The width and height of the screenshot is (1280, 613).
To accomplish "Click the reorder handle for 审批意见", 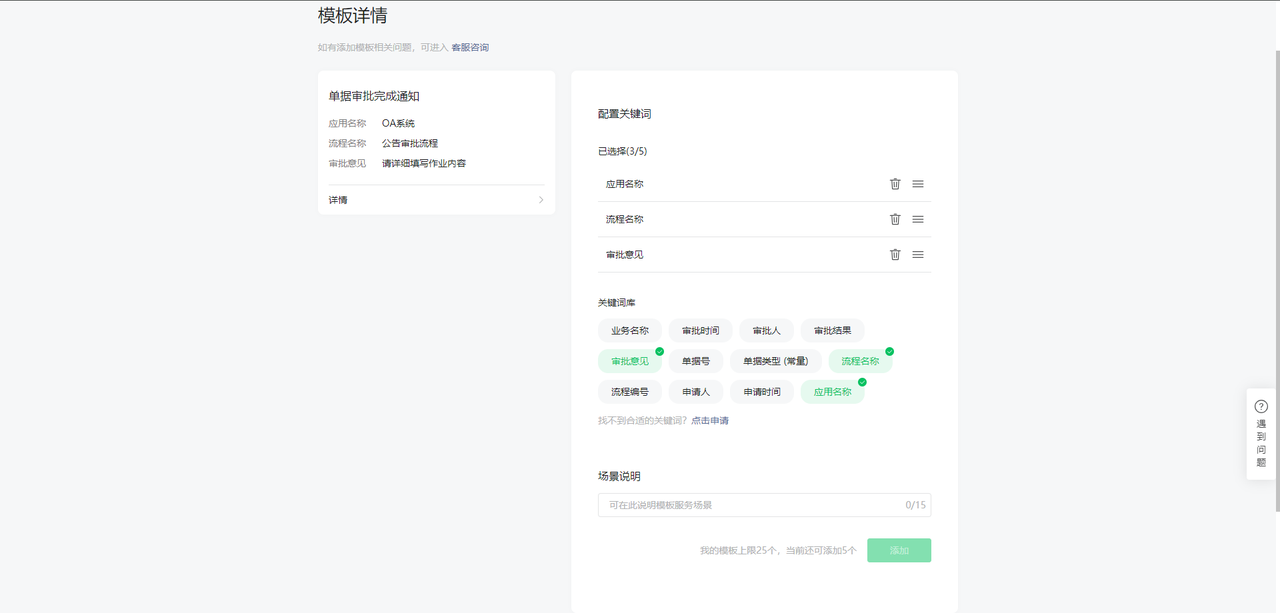I will [918, 254].
